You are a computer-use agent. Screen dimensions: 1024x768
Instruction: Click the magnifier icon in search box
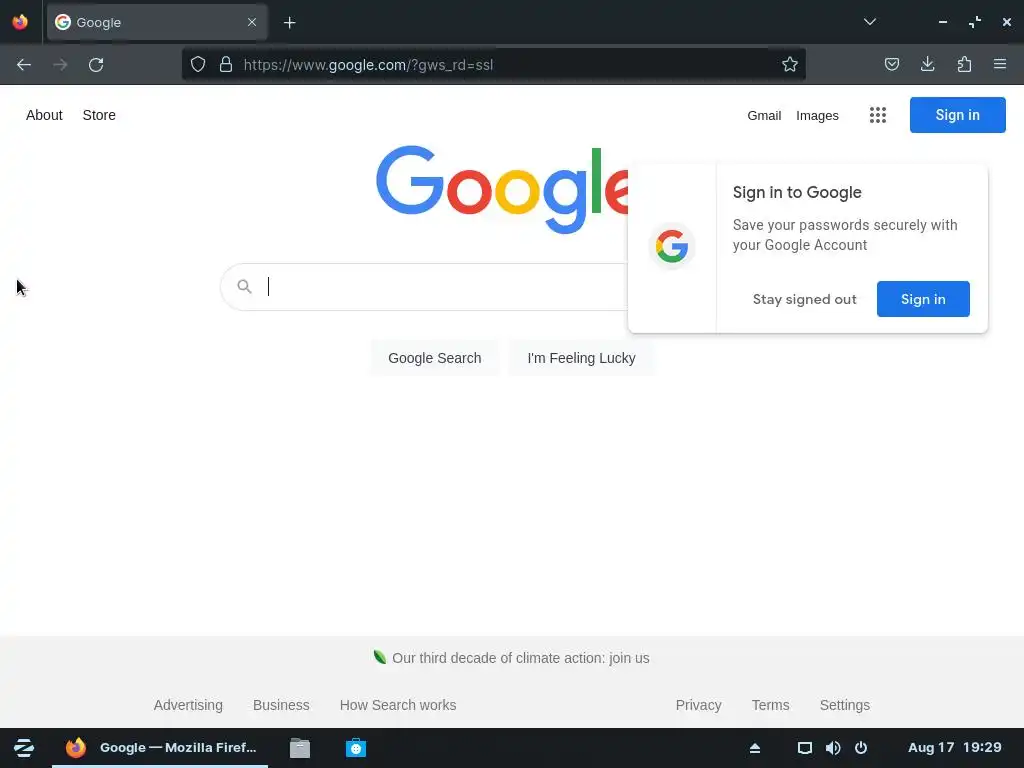tap(244, 286)
